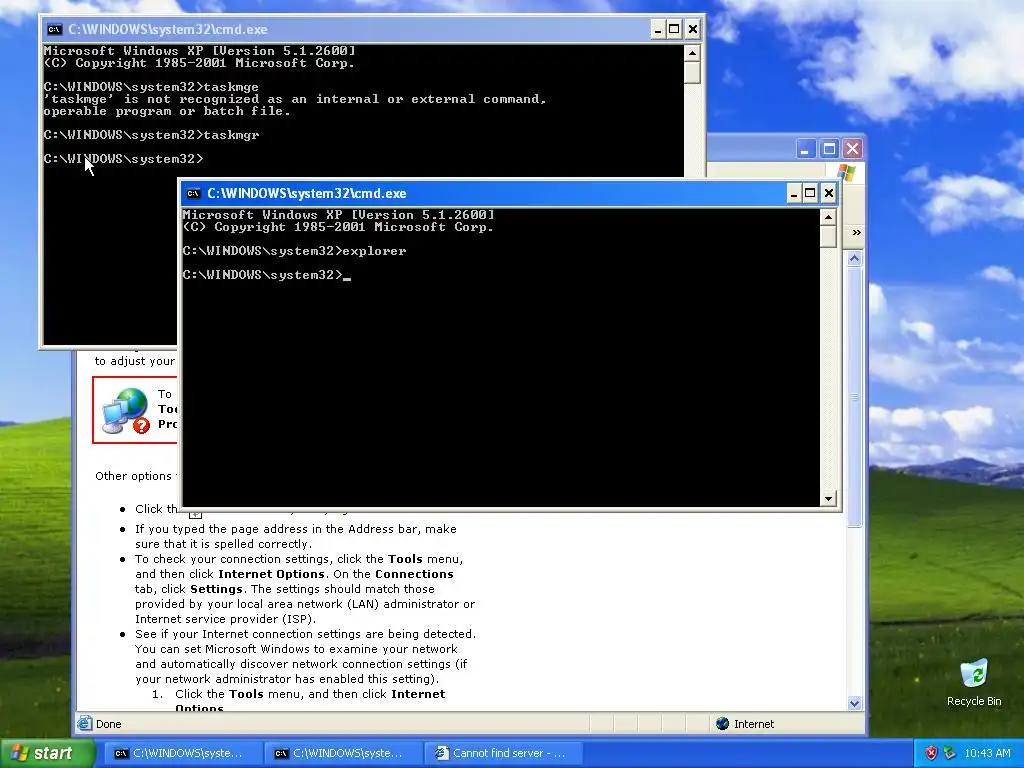This screenshot has height=768, width=1024.
Task: Click Internet Explorer page scroll up arrow
Action: click(x=854, y=259)
